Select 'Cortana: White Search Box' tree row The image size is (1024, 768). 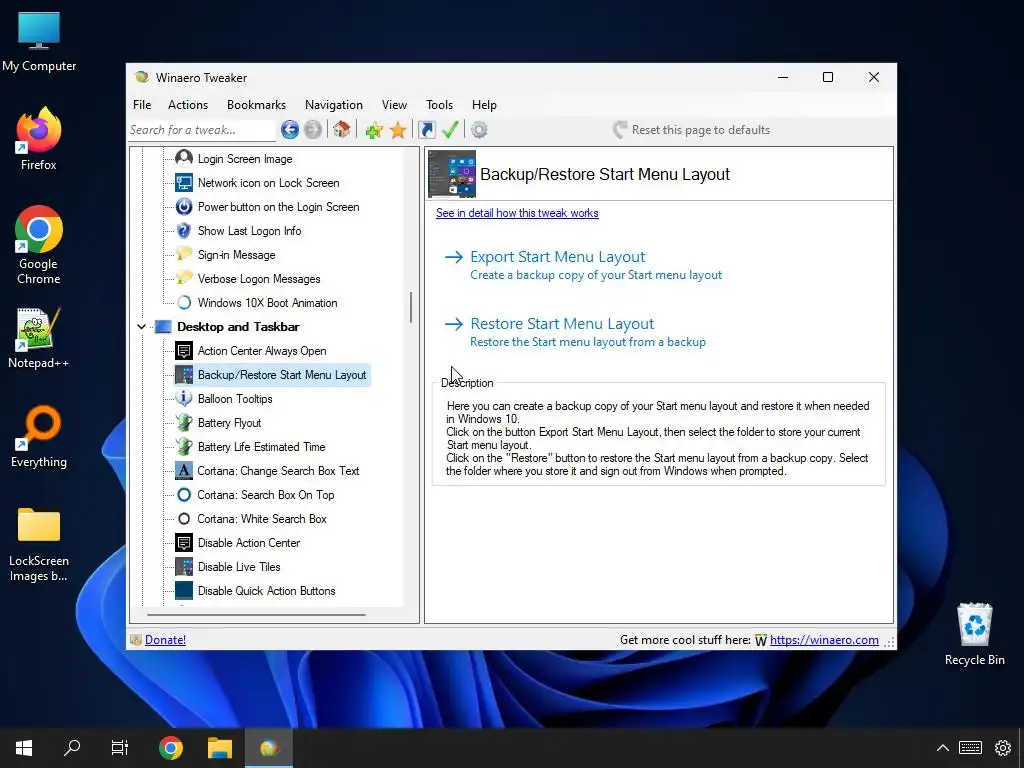click(262, 519)
